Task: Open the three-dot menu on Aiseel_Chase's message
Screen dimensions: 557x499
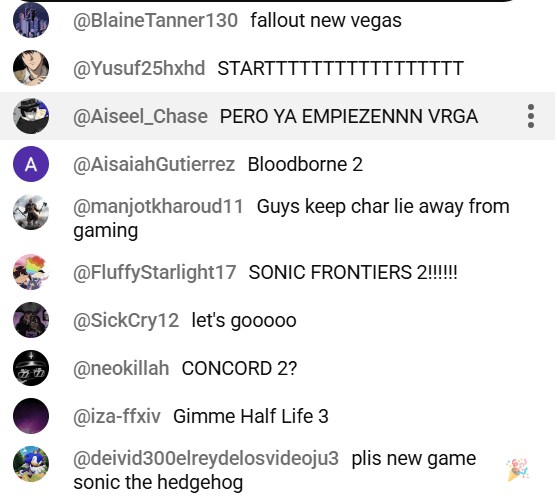Action: (531, 116)
